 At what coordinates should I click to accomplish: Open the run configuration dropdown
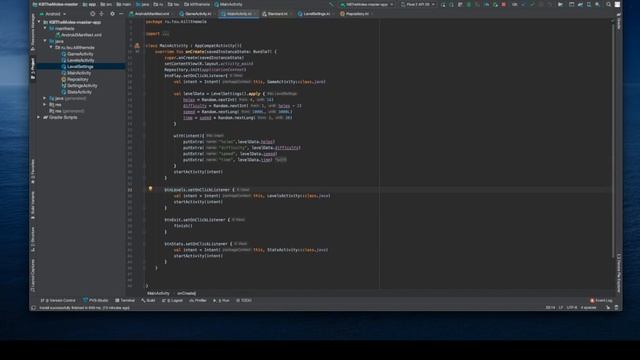pos(367,4)
